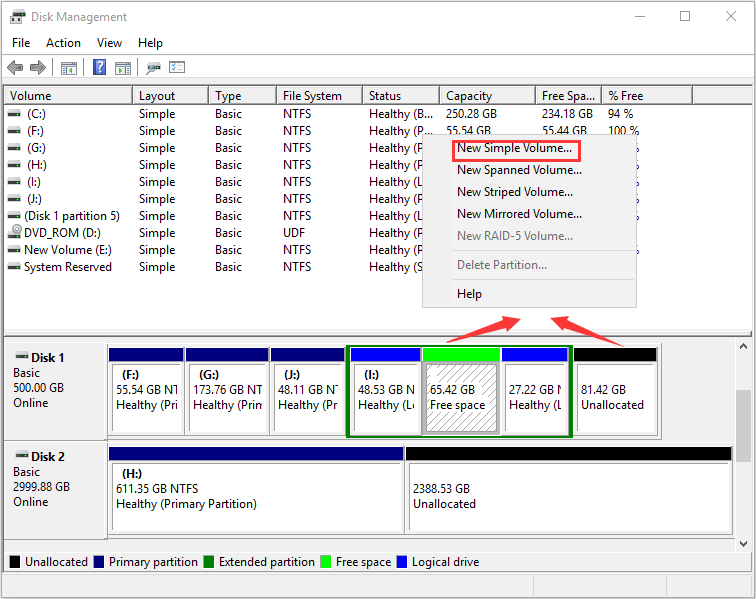Click the Disk Management title bar icon

(x=17, y=17)
